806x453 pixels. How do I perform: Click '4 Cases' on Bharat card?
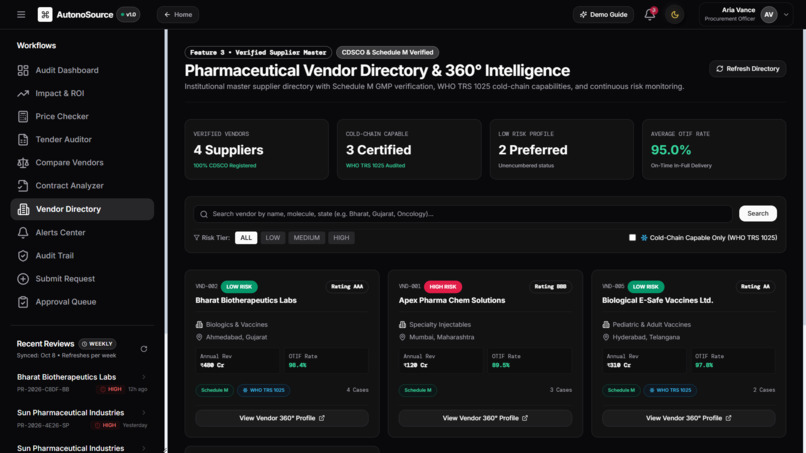(x=357, y=390)
